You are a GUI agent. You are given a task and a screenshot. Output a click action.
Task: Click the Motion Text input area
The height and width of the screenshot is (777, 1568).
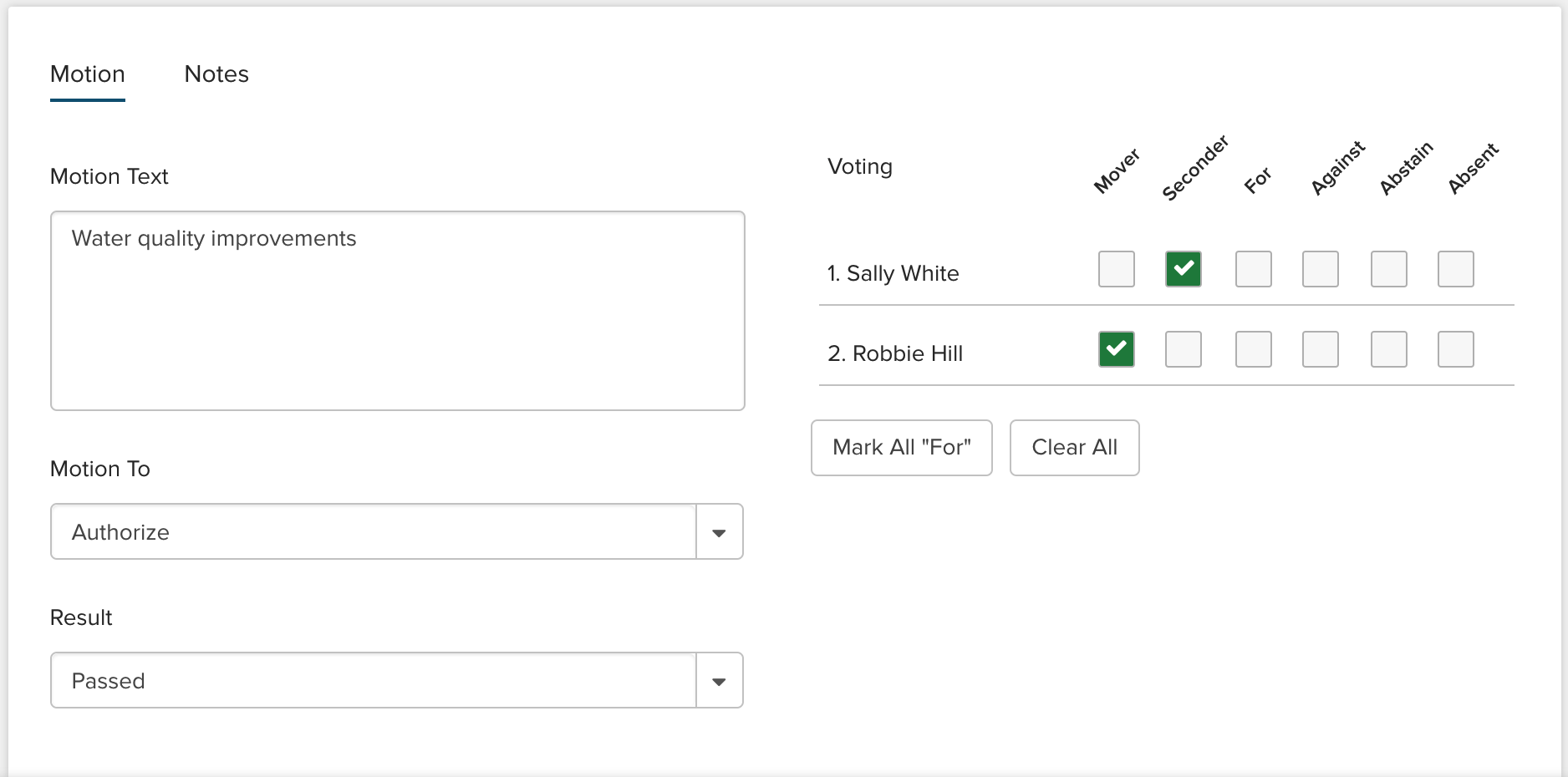click(397, 311)
